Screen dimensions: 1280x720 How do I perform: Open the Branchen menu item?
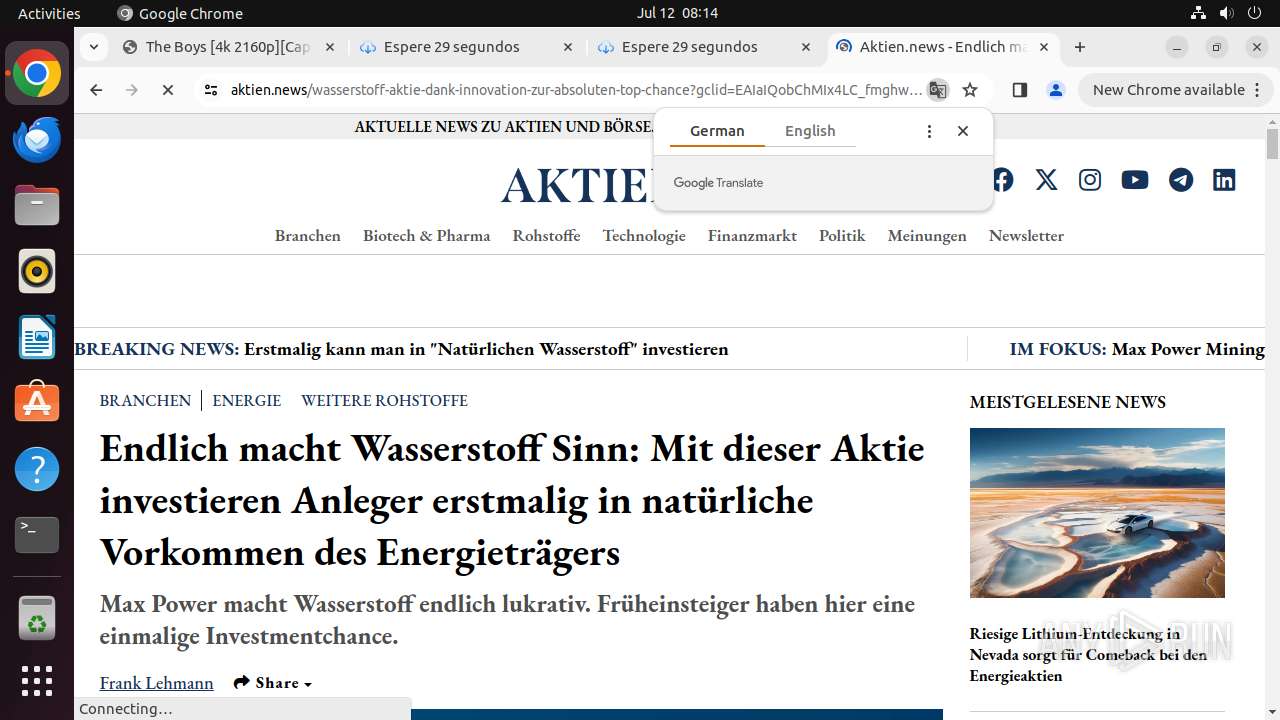tap(308, 236)
